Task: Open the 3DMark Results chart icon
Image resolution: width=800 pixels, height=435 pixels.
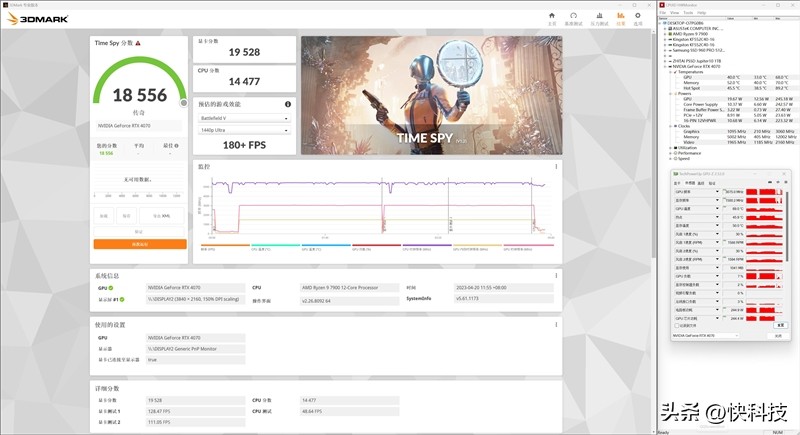Action: coord(620,16)
